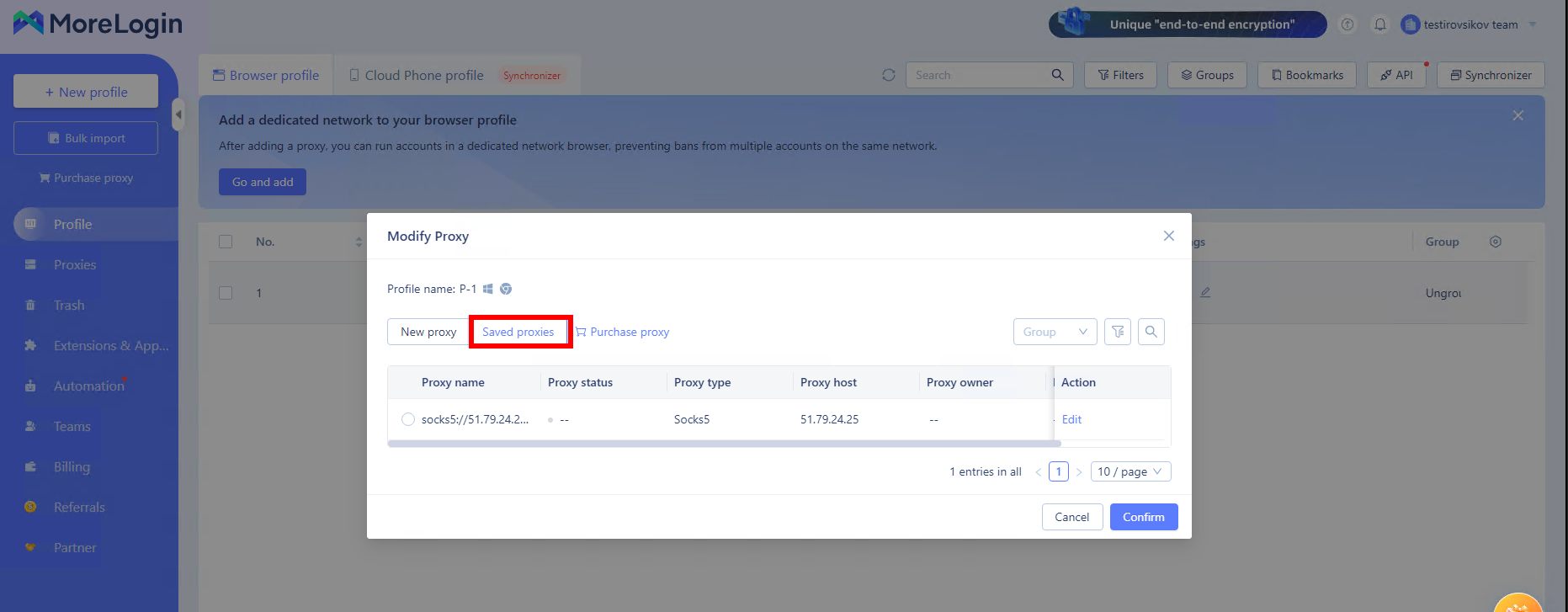Click the column settings gear icon
The image size is (1568, 612).
(1495, 242)
